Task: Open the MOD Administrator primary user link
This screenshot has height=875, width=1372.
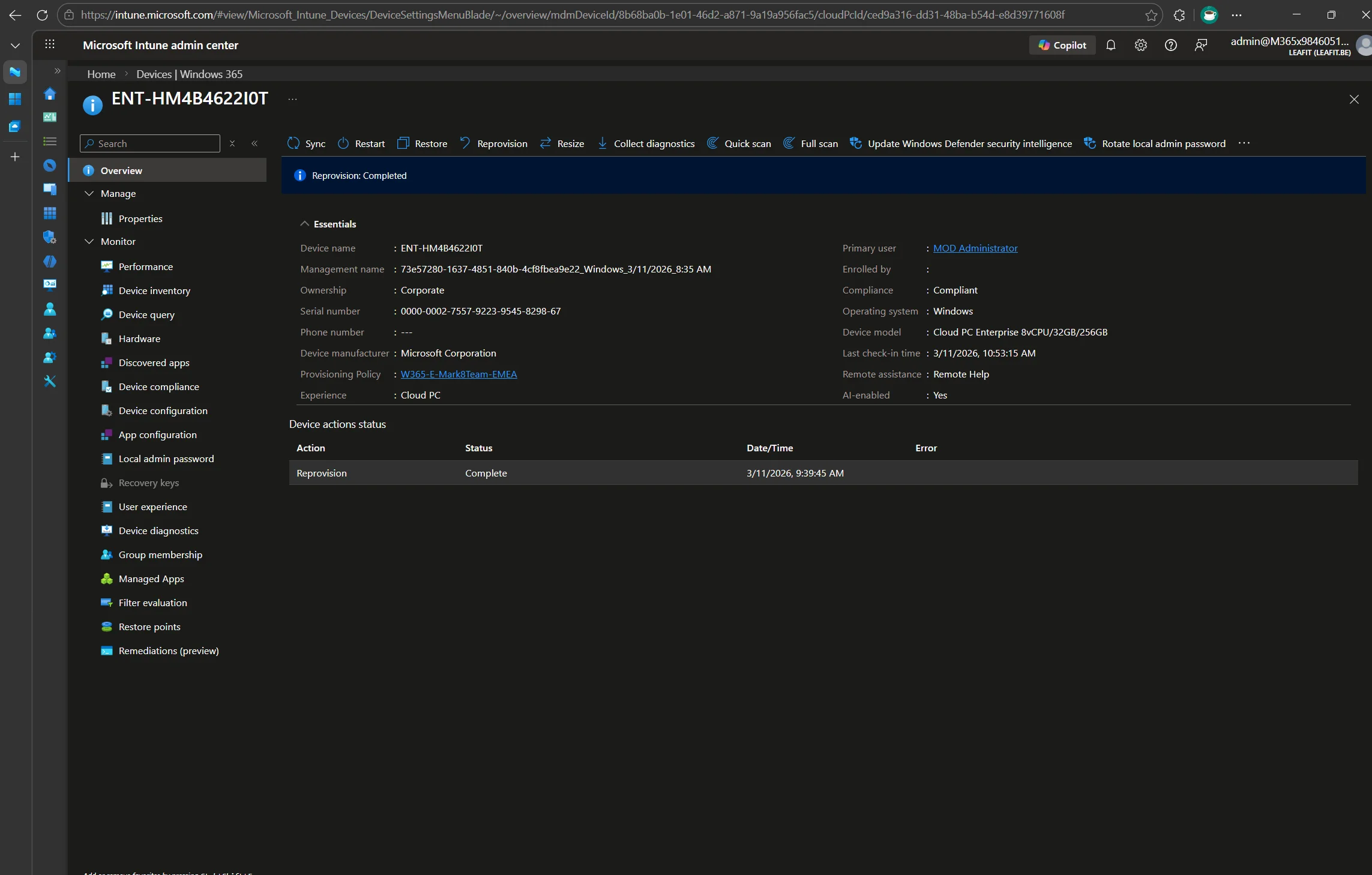Action: coord(976,248)
